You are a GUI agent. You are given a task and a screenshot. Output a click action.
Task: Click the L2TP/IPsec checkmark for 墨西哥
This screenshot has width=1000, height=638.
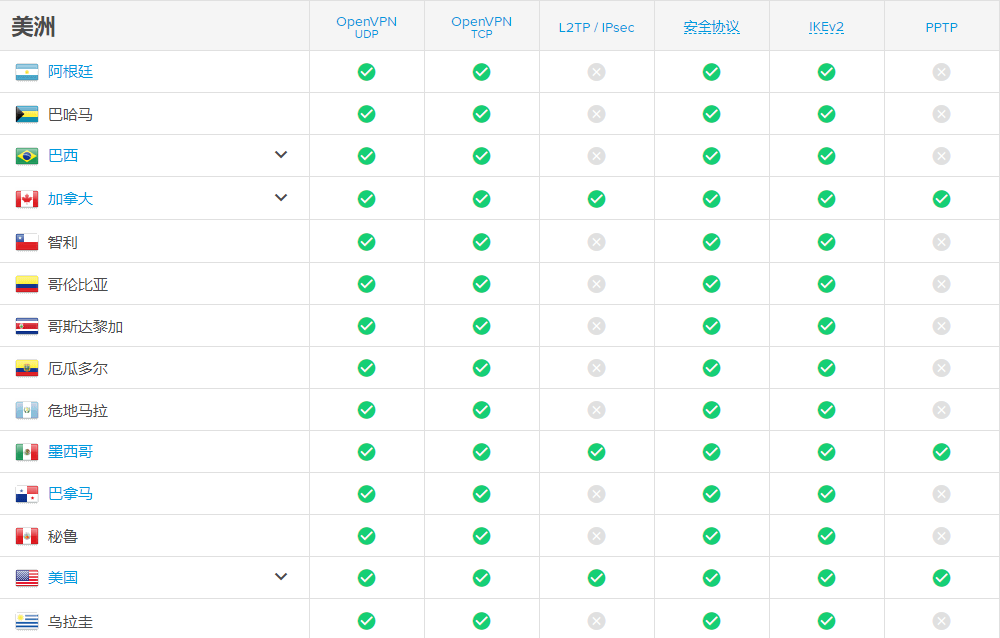point(596,452)
